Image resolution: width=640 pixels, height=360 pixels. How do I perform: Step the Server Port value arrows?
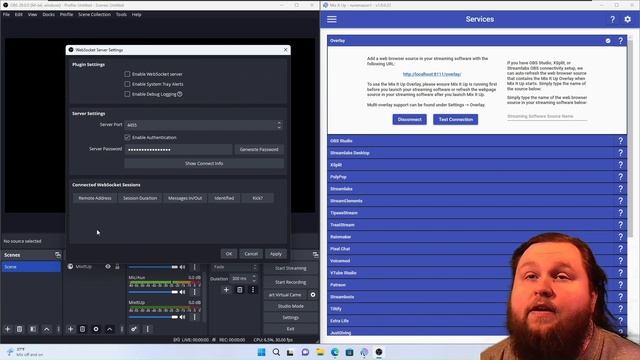279,125
